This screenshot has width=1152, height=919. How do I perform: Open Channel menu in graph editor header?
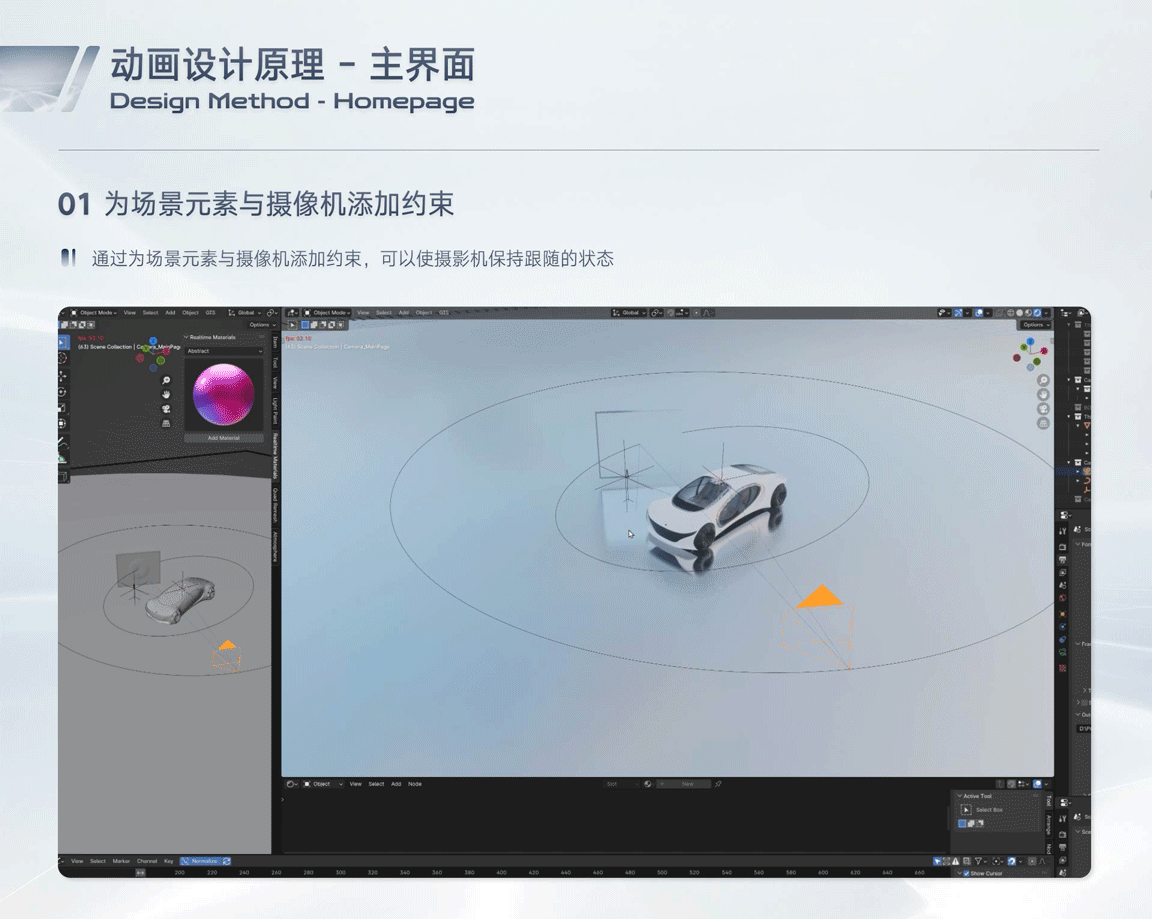coord(147,861)
